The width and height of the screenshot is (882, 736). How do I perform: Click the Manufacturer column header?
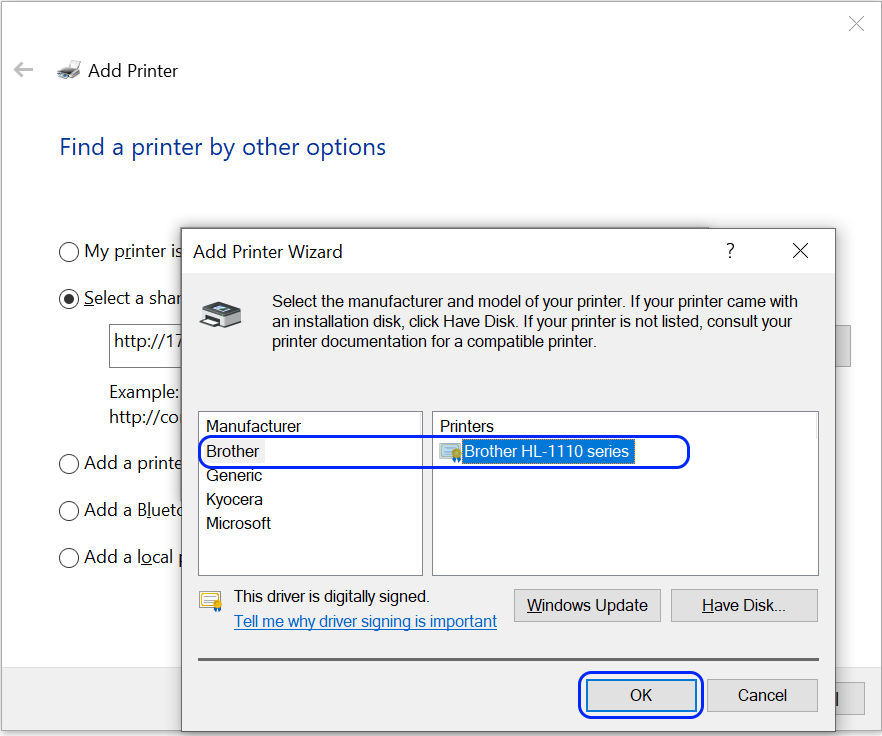[x=253, y=426]
